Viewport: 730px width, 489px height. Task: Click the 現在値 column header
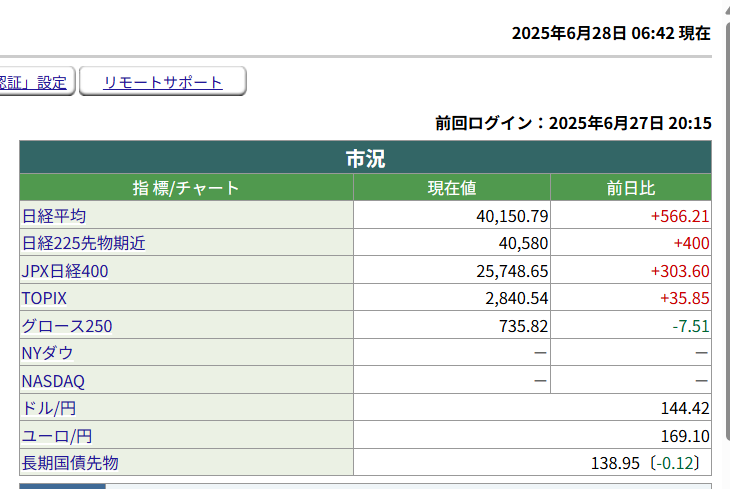point(452,188)
